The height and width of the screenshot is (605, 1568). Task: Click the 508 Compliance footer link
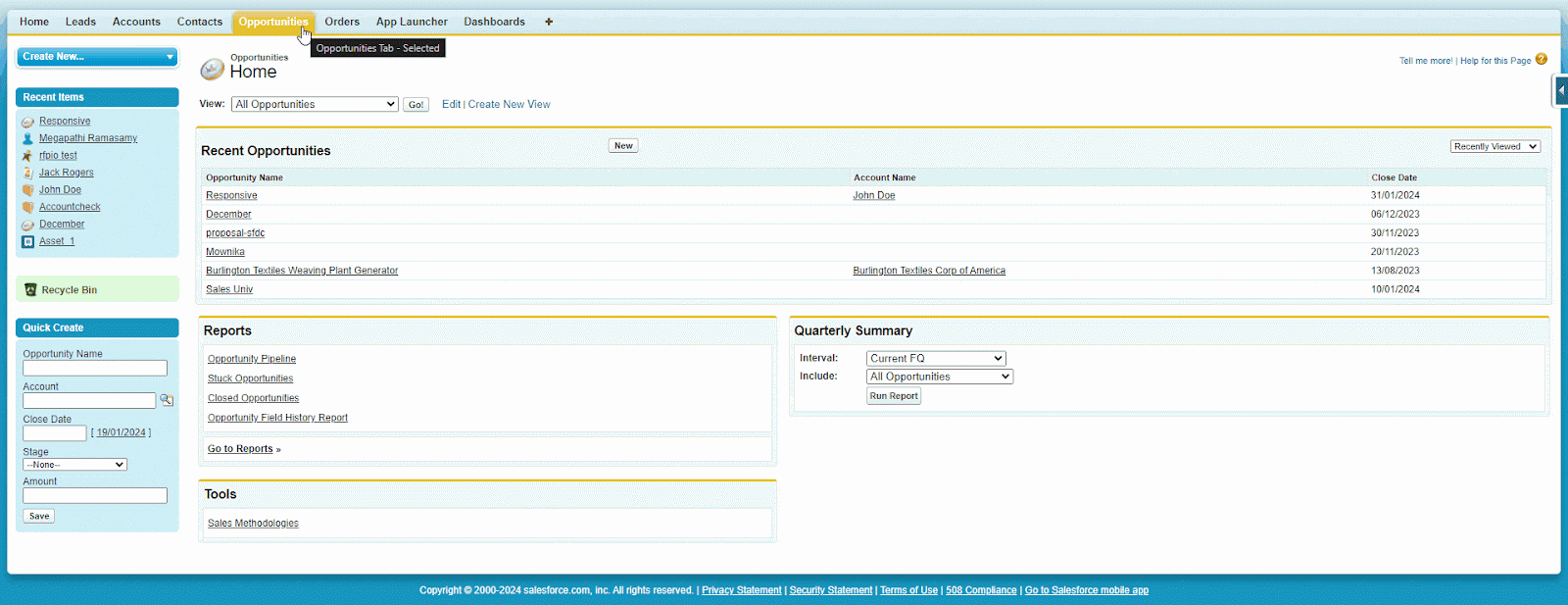point(981,590)
